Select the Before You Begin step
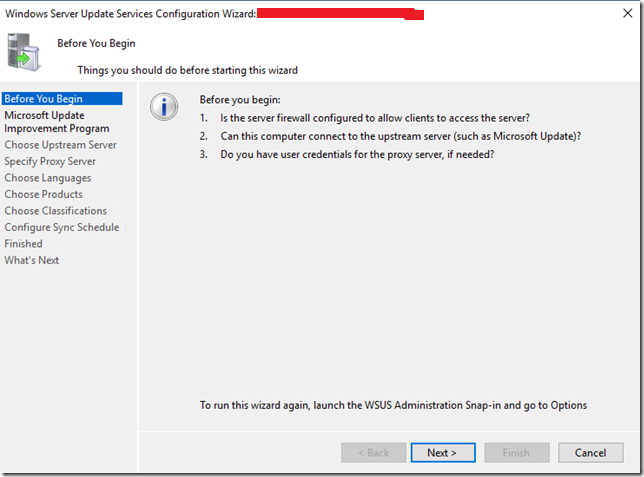Screen dimensions: 644x477 click(x=62, y=99)
